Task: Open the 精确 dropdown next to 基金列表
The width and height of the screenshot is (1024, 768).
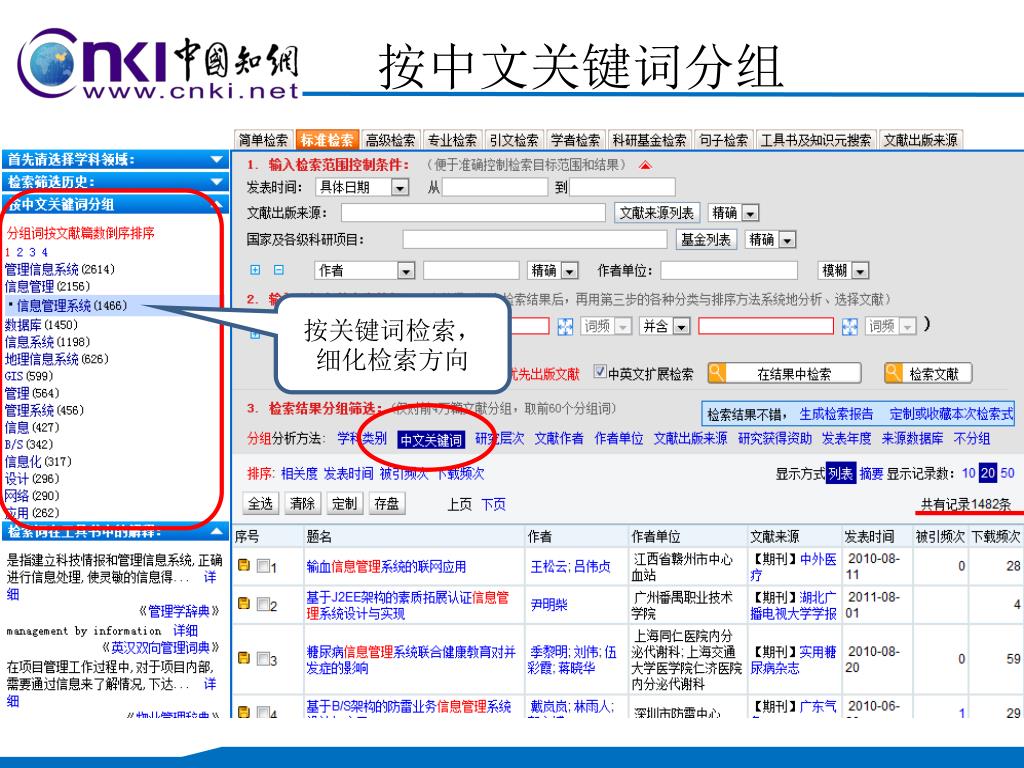Action: pyautogui.click(x=787, y=240)
